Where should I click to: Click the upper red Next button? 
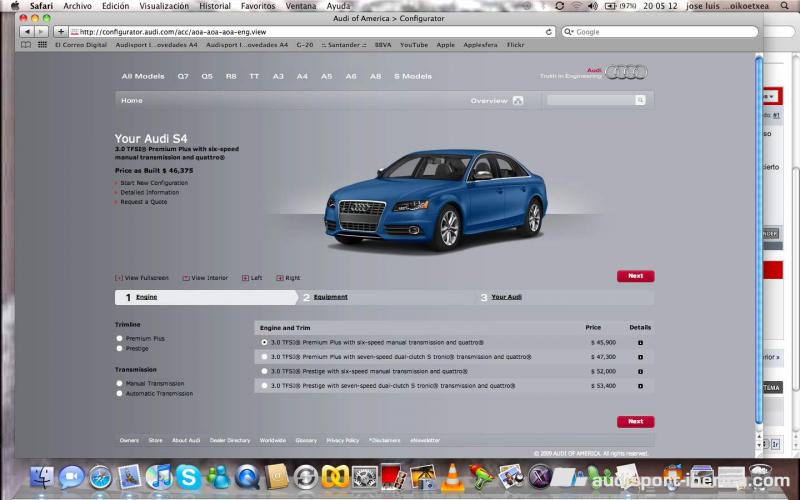[635, 276]
